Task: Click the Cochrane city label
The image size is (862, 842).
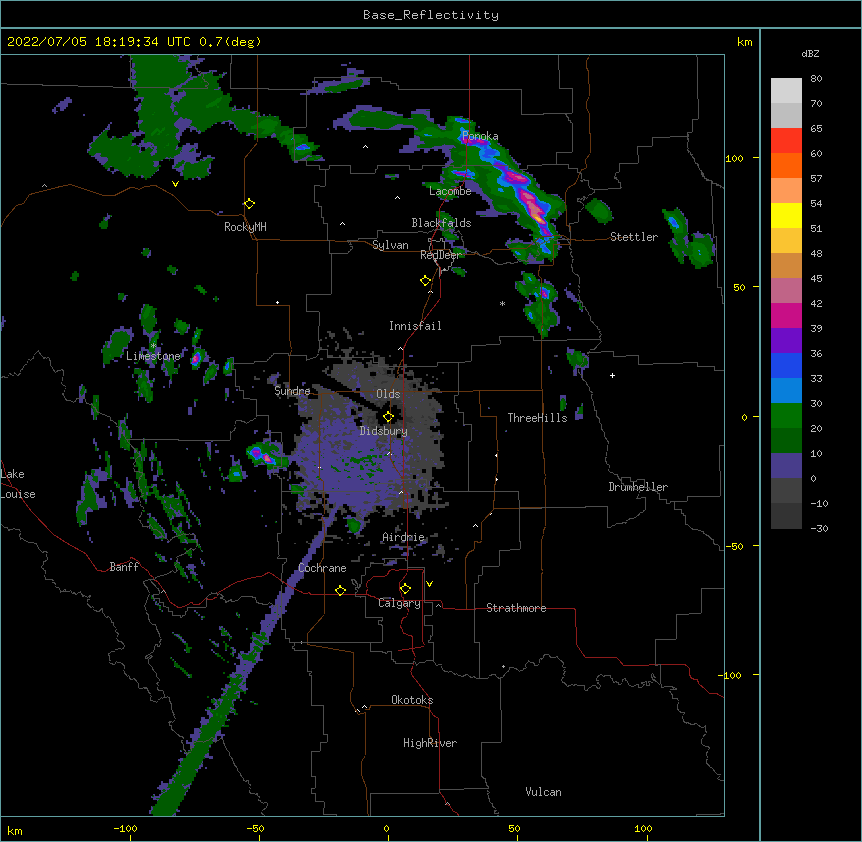Action: [x=322, y=568]
